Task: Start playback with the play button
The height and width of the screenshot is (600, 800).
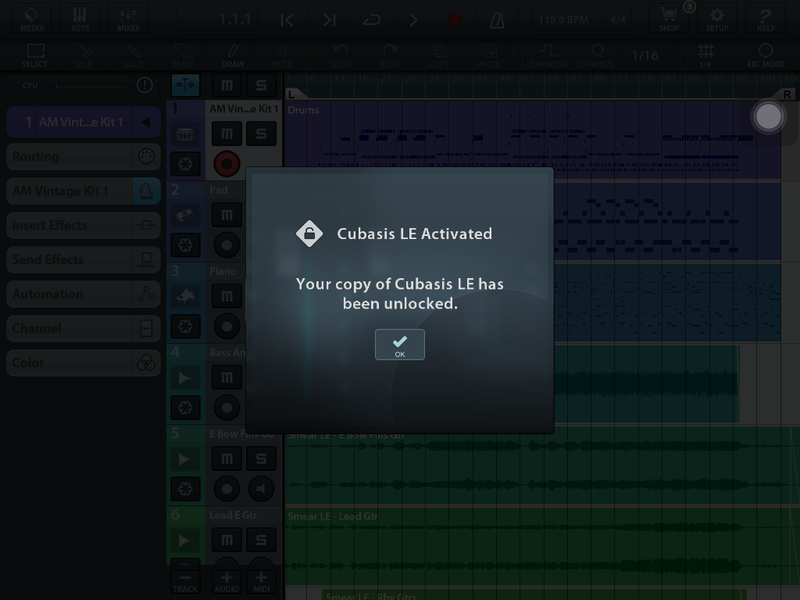Action: (413, 20)
